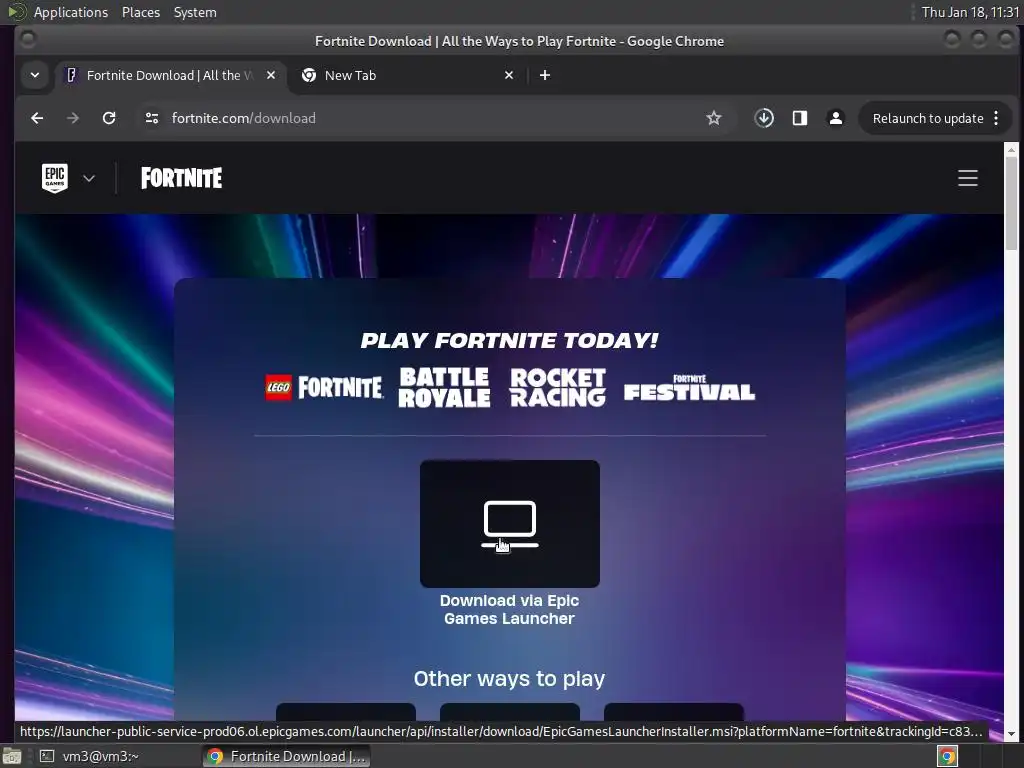Screen dimensions: 1024x768
Task: Close the Fortnite Download tab
Action: pos(271,75)
